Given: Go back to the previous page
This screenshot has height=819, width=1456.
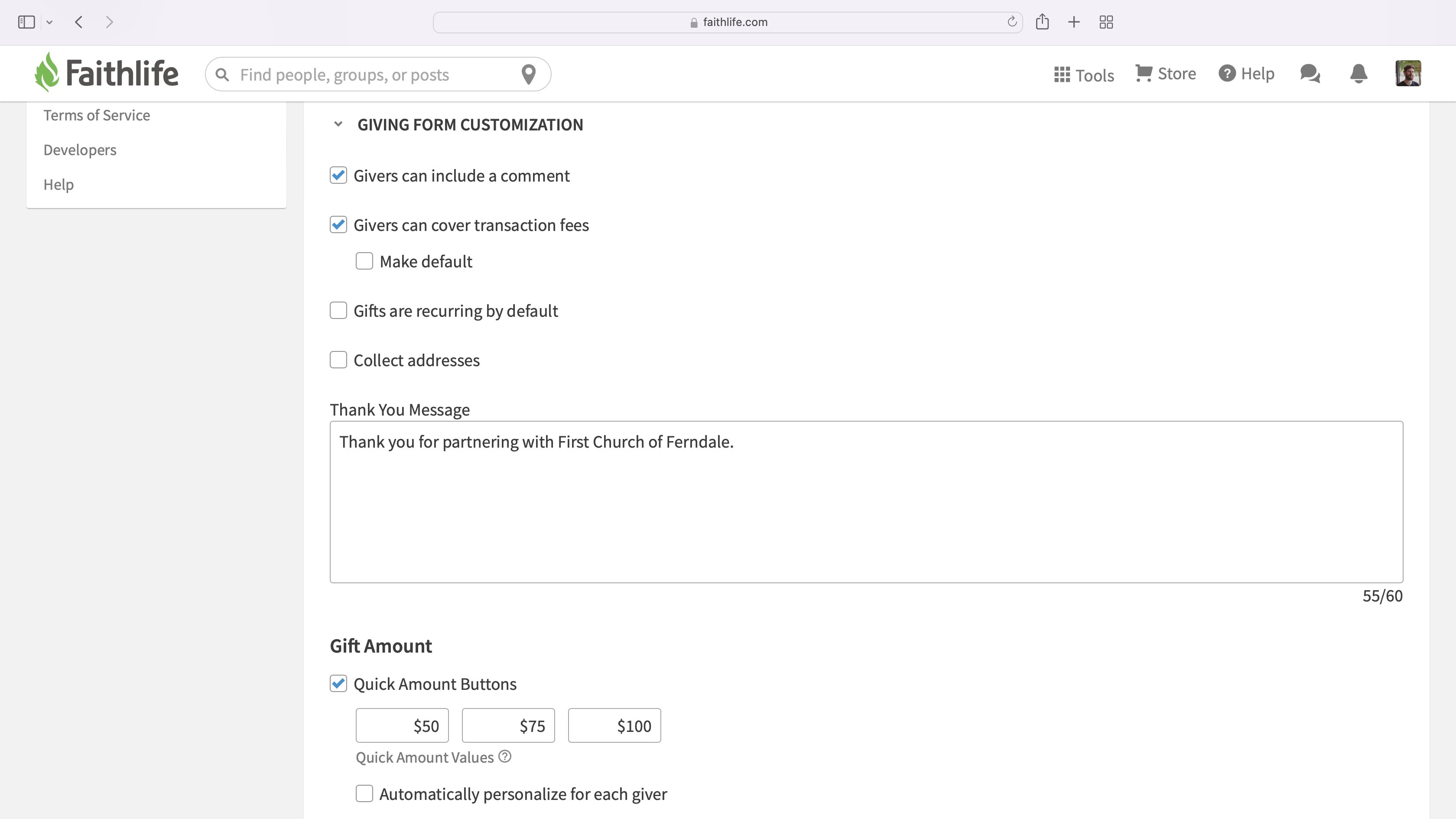Looking at the screenshot, I should click(x=78, y=22).
